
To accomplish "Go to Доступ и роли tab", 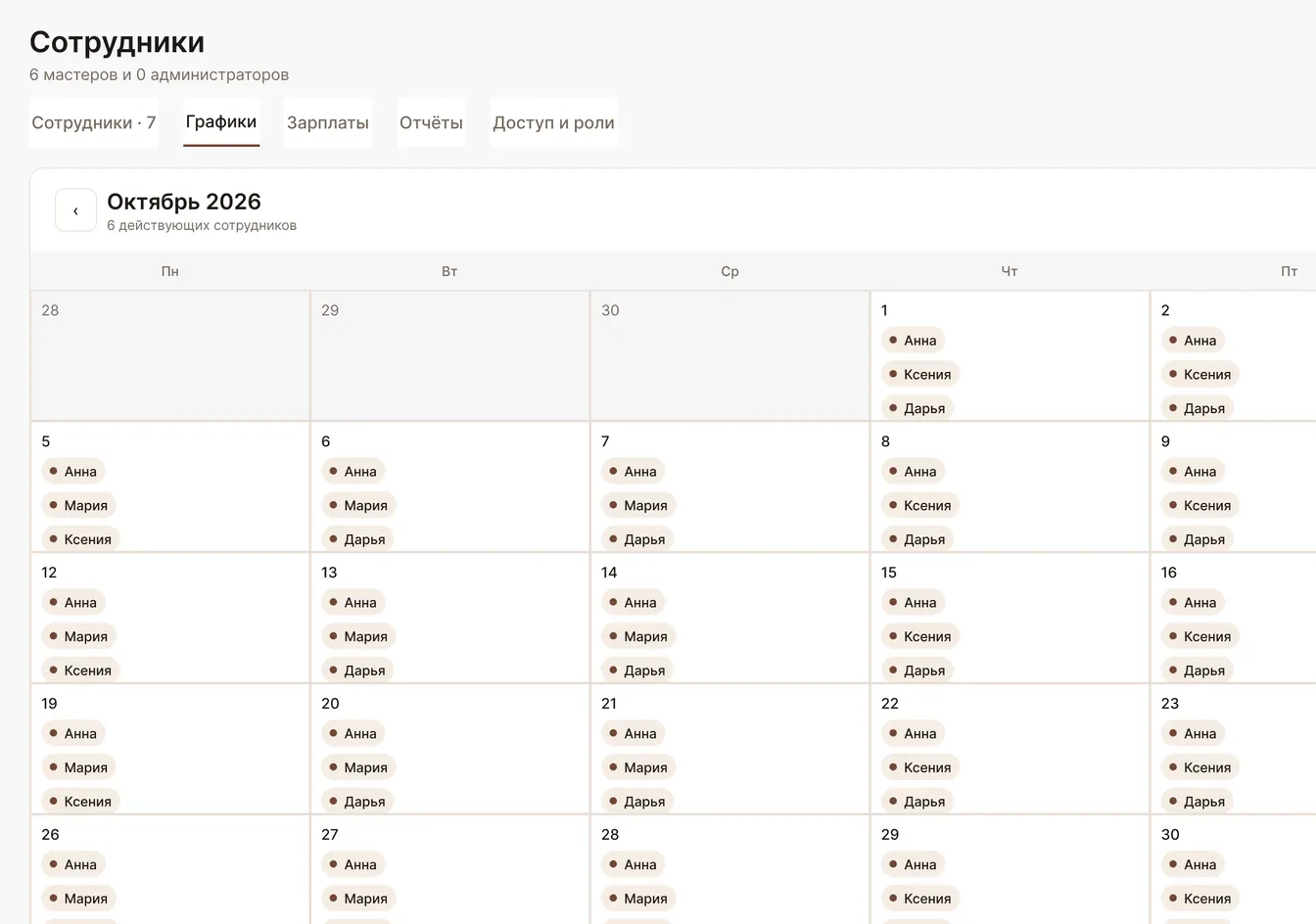I will [553, 122].
